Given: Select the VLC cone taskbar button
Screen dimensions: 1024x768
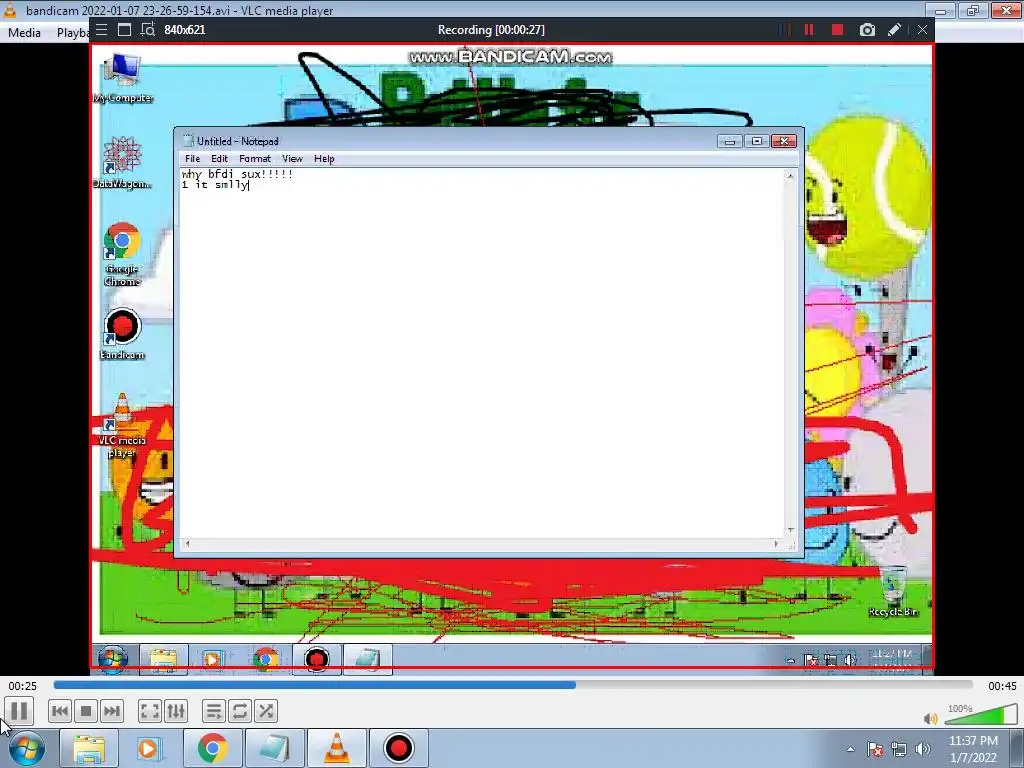Looking at the screenshot, I should pos(336,748).
